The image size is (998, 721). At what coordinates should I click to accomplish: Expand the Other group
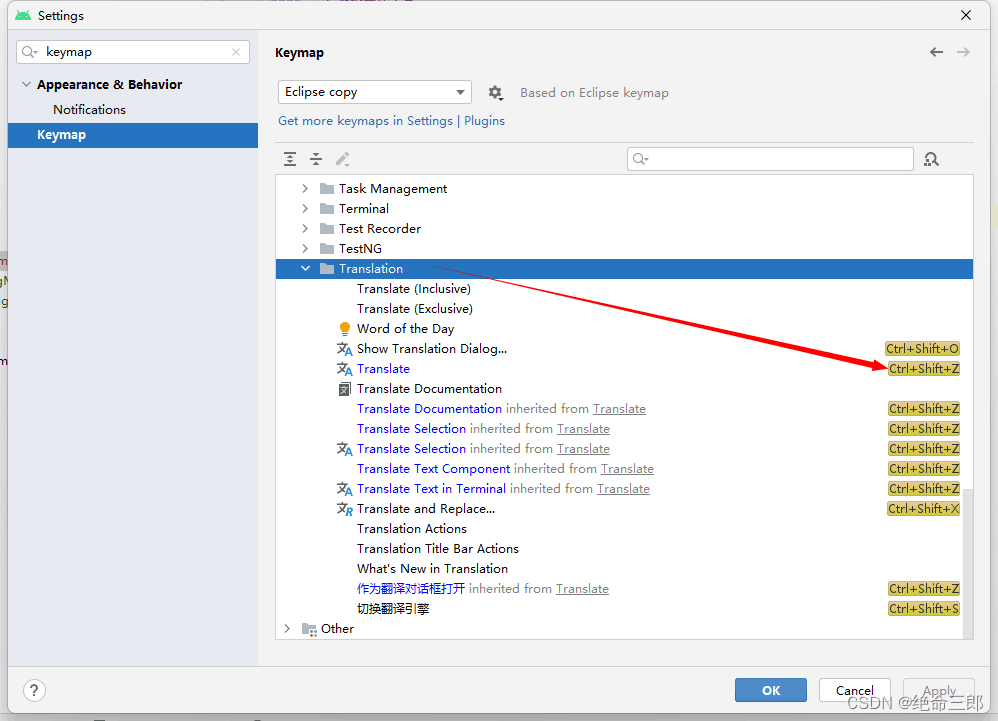coord(287,629)
